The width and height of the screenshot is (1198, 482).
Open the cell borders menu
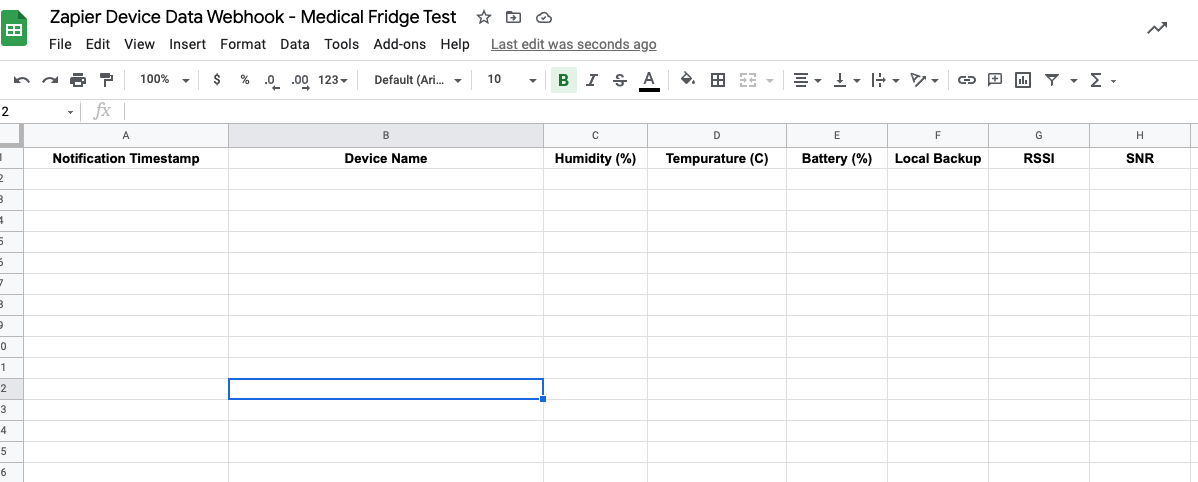tap(717, 79)
